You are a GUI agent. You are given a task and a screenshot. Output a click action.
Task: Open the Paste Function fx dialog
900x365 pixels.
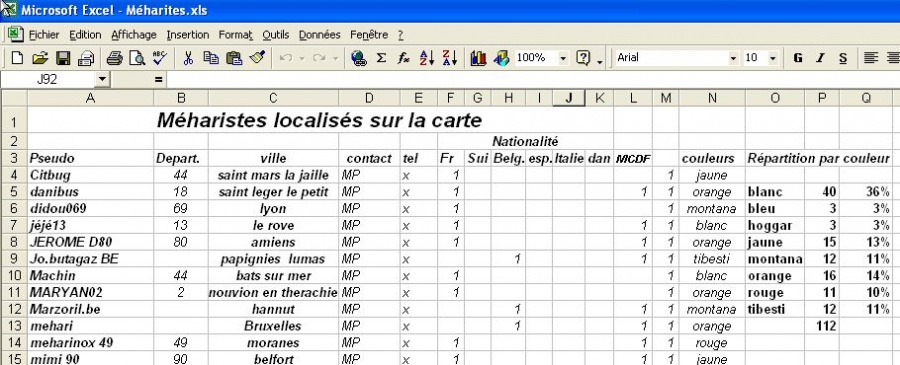(x=404, y=58)
